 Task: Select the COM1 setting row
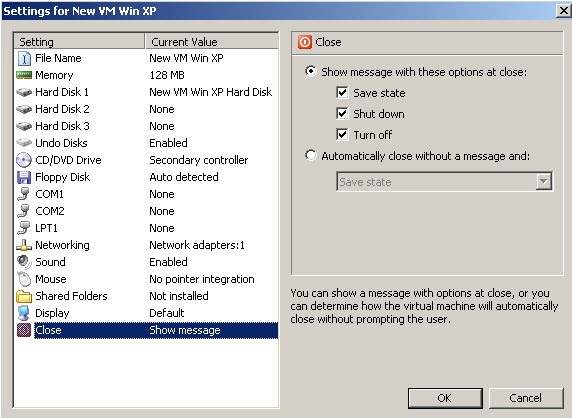pos(146,194)
